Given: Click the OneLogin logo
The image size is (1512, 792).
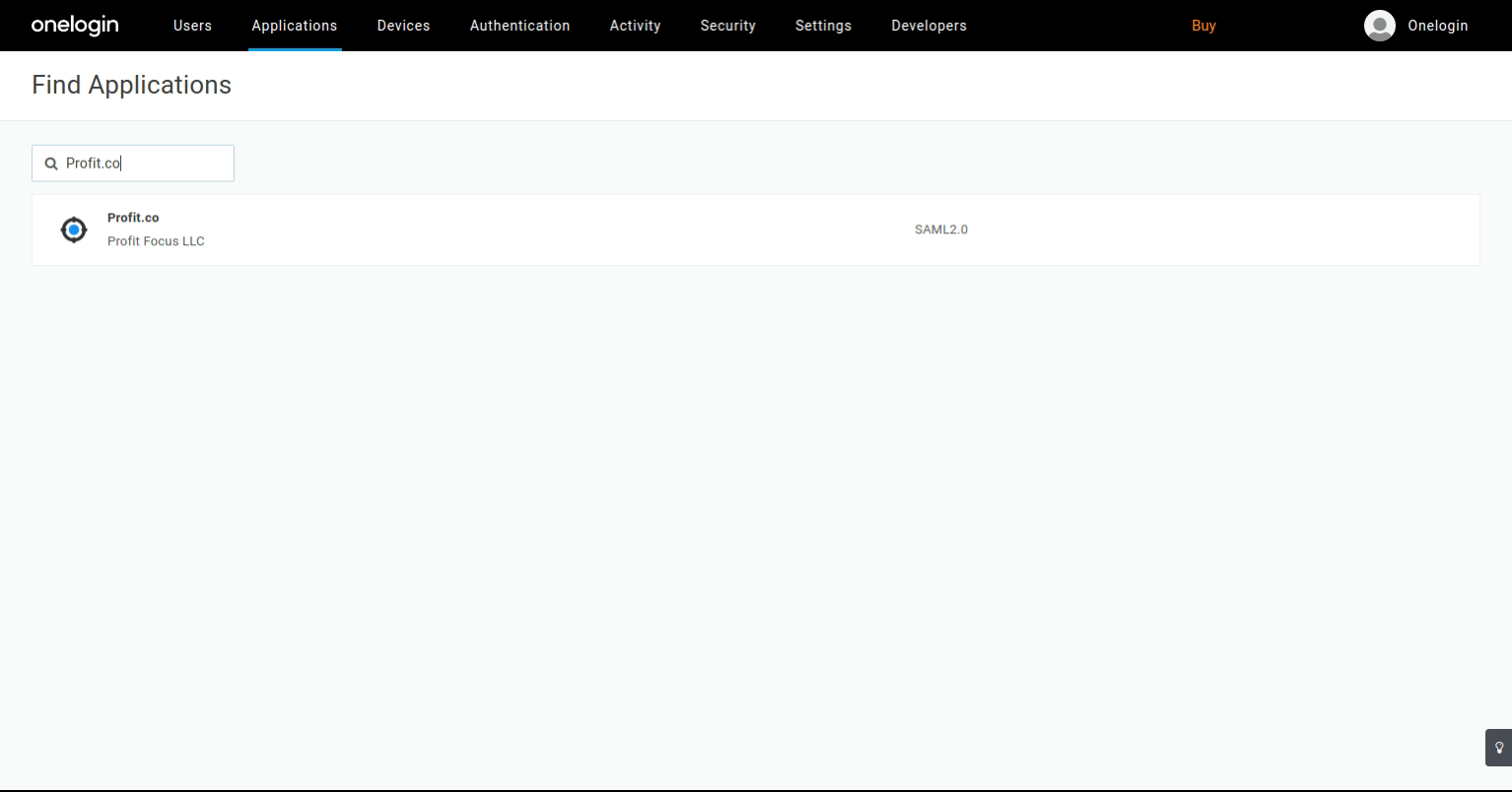Looking at the screenshot, I should pyautogui.click(x=75, y=26).
